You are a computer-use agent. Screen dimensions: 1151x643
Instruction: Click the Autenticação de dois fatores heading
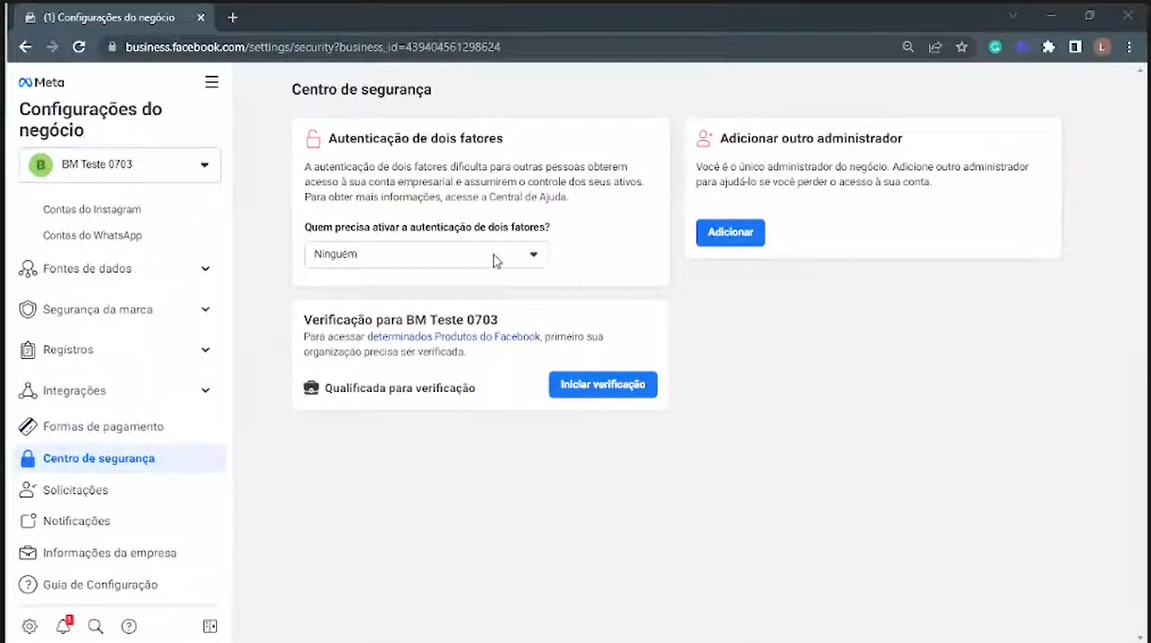click(x=415, y=139)
